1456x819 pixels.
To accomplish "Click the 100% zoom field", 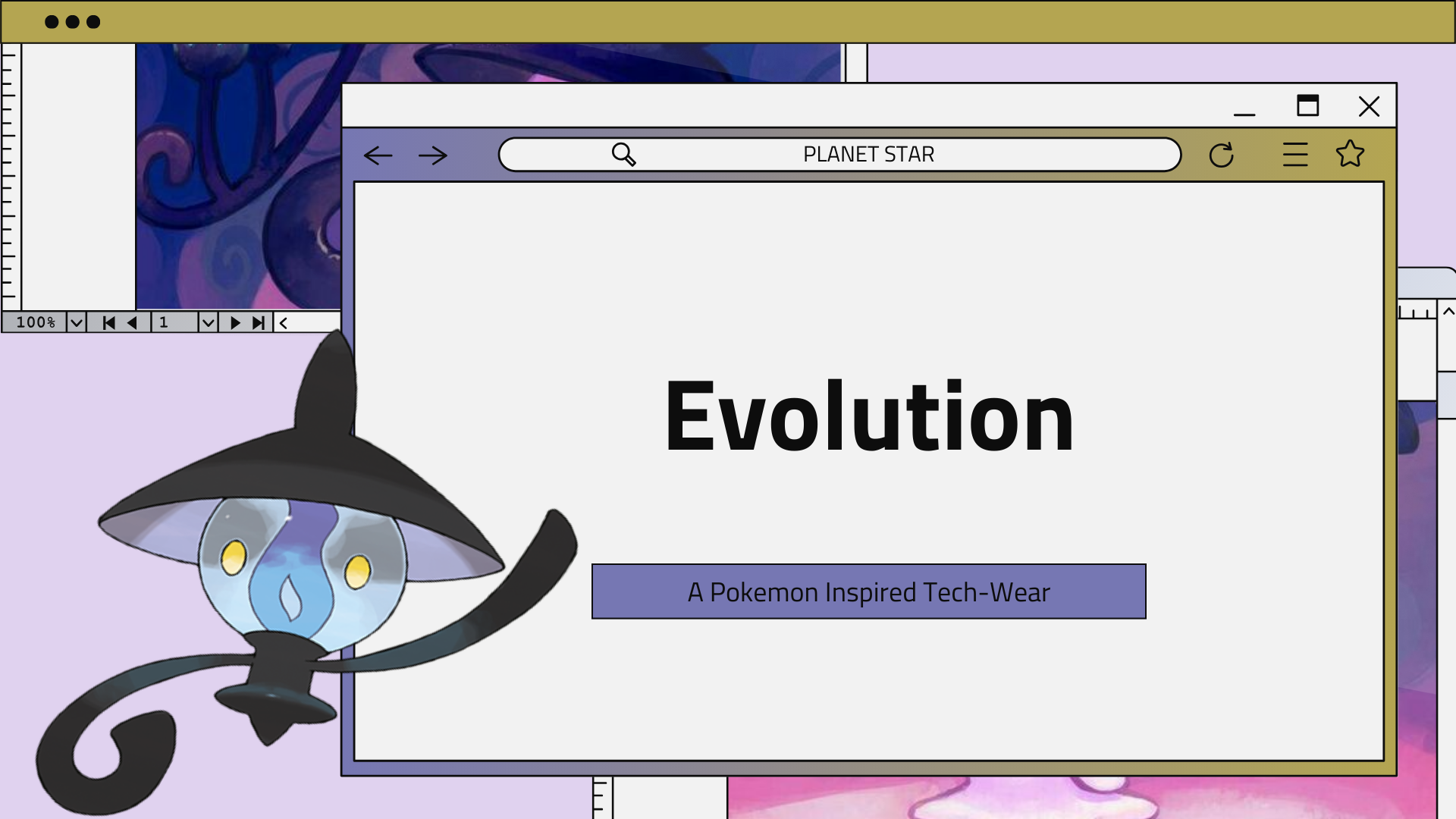I will pos(35,322).
